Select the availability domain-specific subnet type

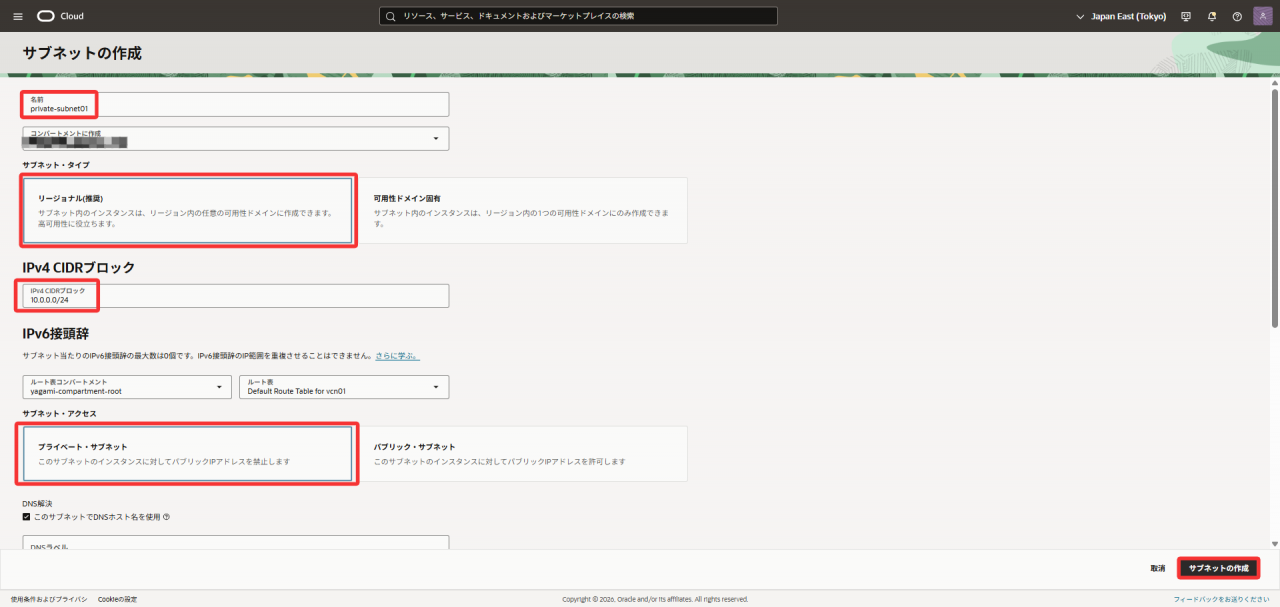(522, 210)
